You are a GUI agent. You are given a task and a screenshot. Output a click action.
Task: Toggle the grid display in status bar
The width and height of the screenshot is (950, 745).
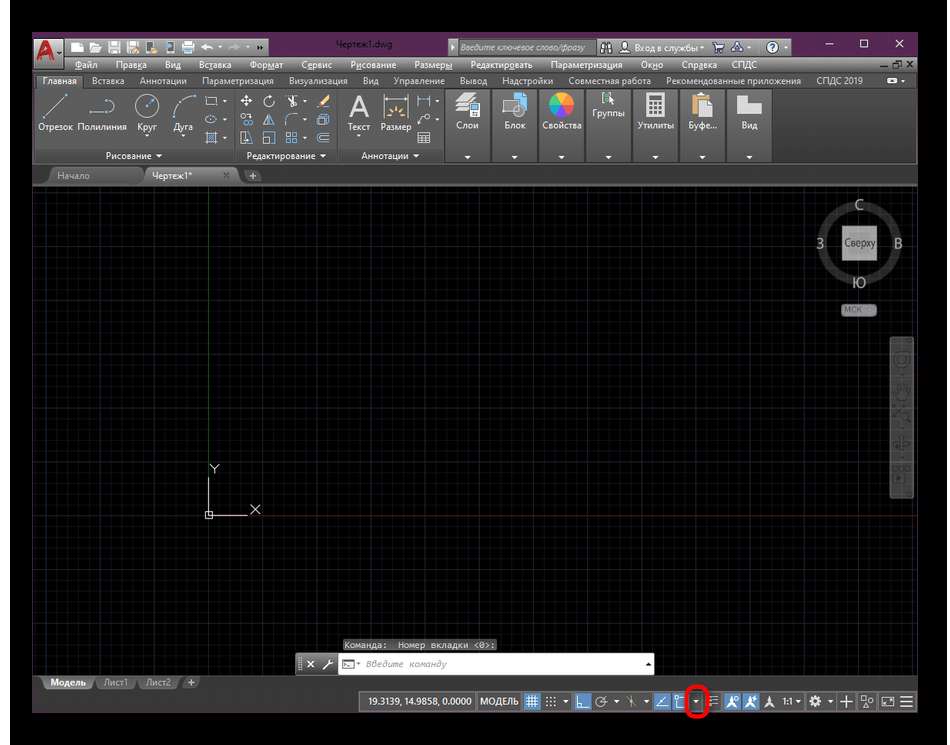click(x=532, y=702)
